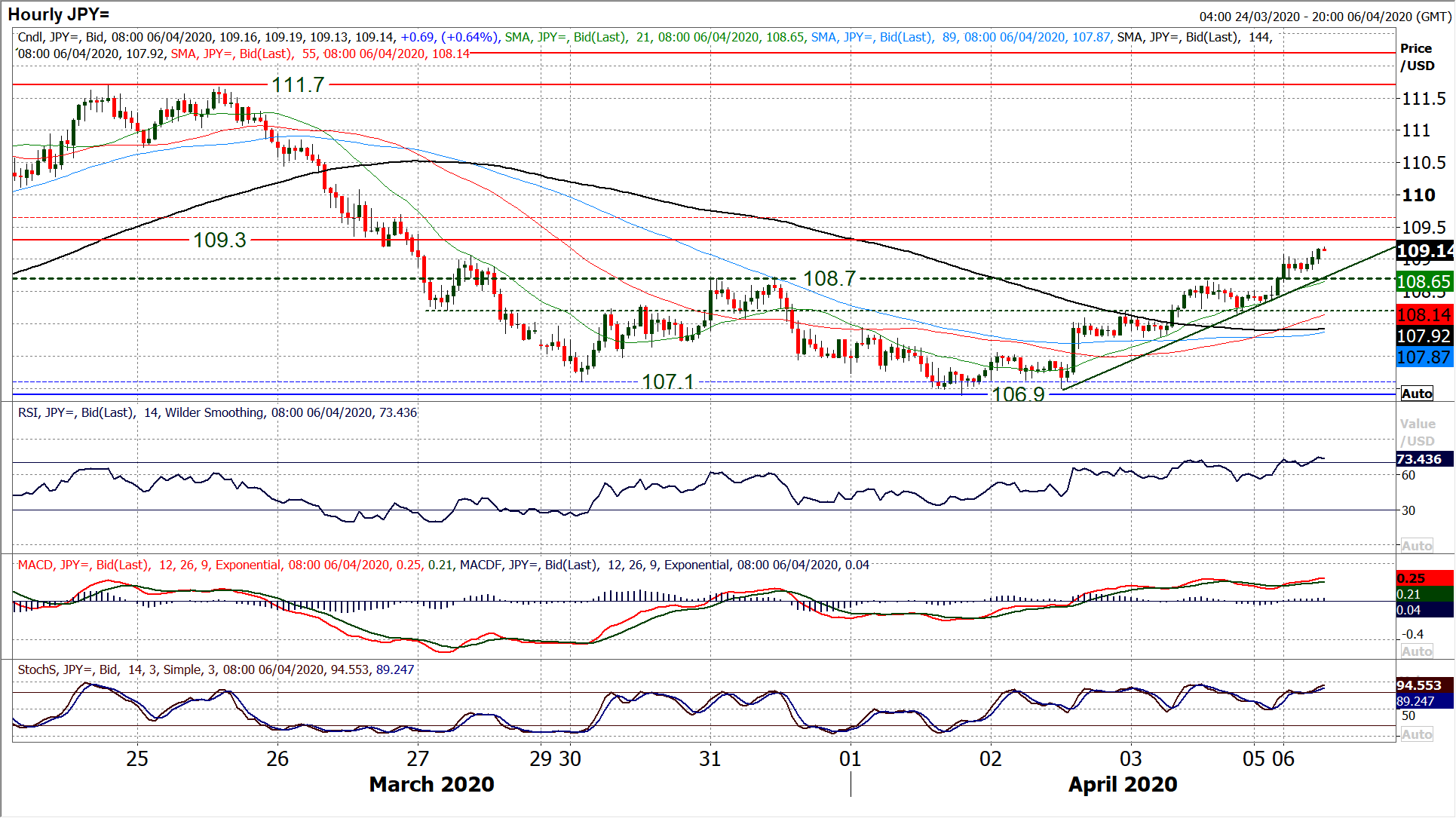The image size is (1456, 818).
Task: Select the 109.3 resistance level label
Action: point(219,240)
